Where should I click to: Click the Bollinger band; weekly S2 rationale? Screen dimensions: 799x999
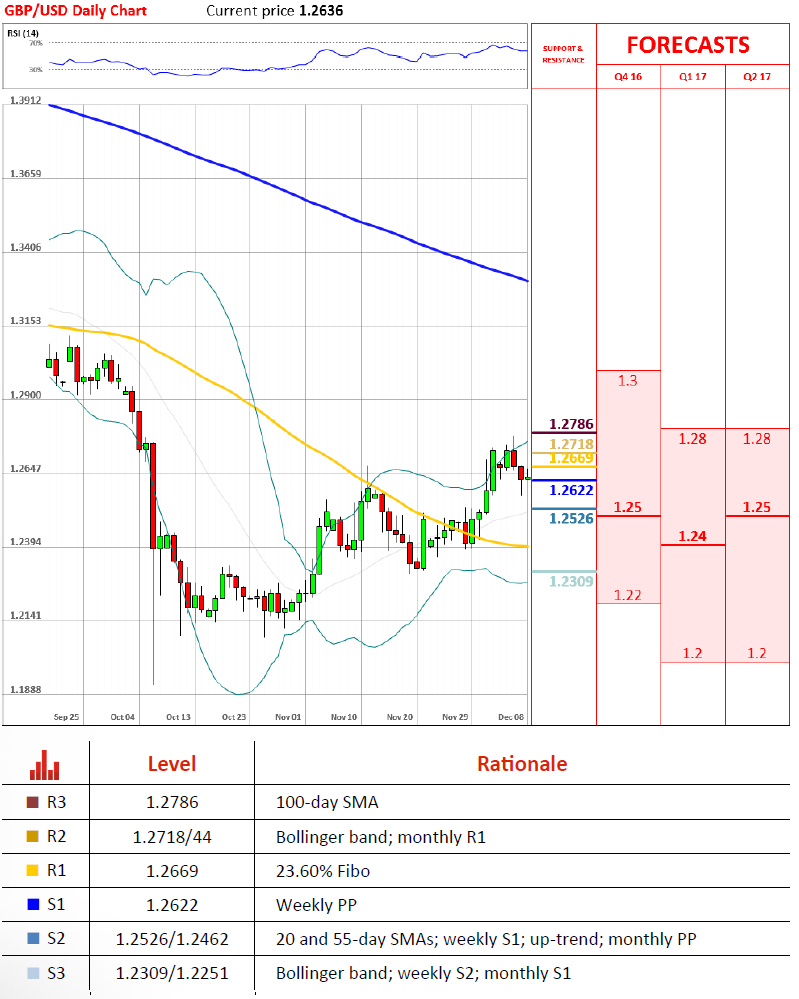[423, 974]
